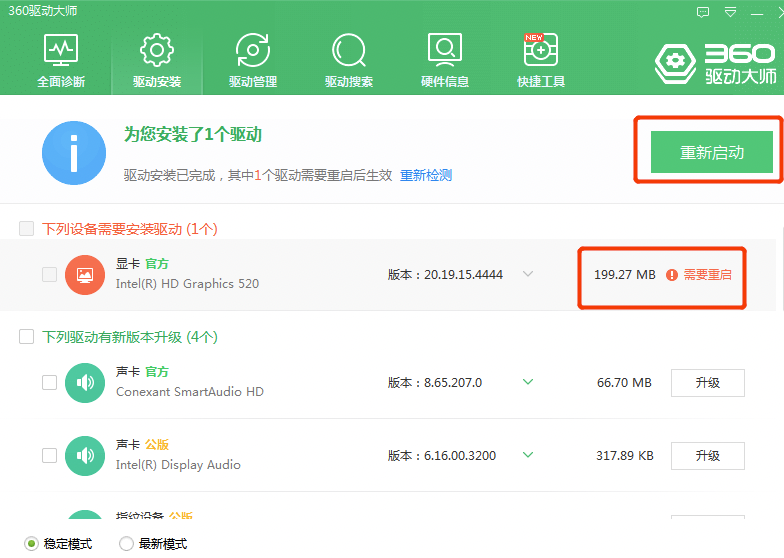784x558 pixels.
Task: Click the 重新检测 link
Action: [426, 175]
